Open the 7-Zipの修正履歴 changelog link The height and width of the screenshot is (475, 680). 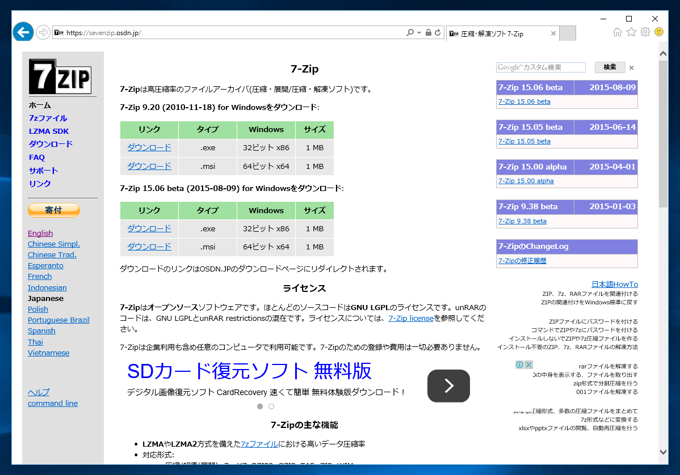coord(522,261)
